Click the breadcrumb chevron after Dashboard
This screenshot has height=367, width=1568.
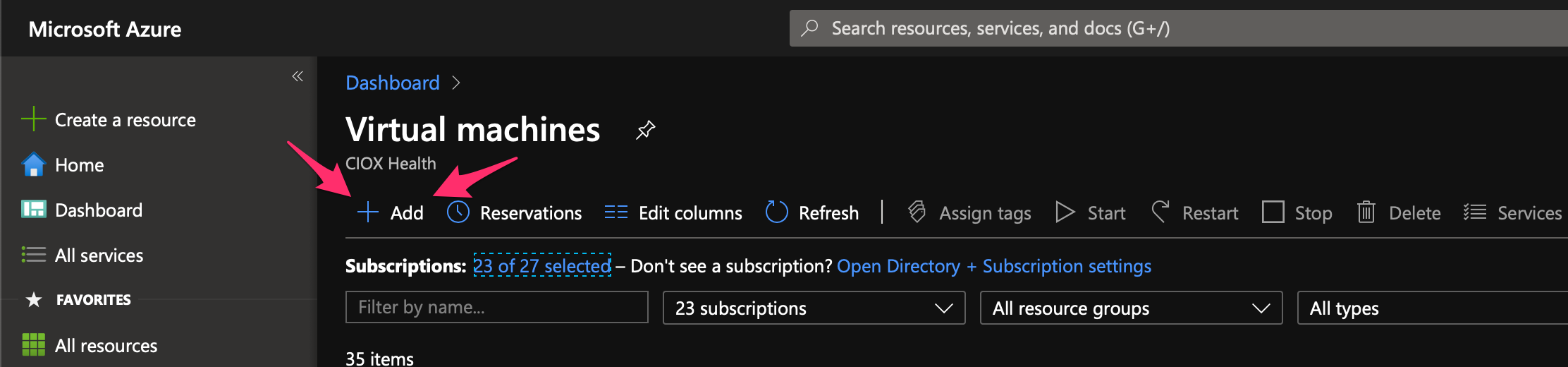click(456, 83)
